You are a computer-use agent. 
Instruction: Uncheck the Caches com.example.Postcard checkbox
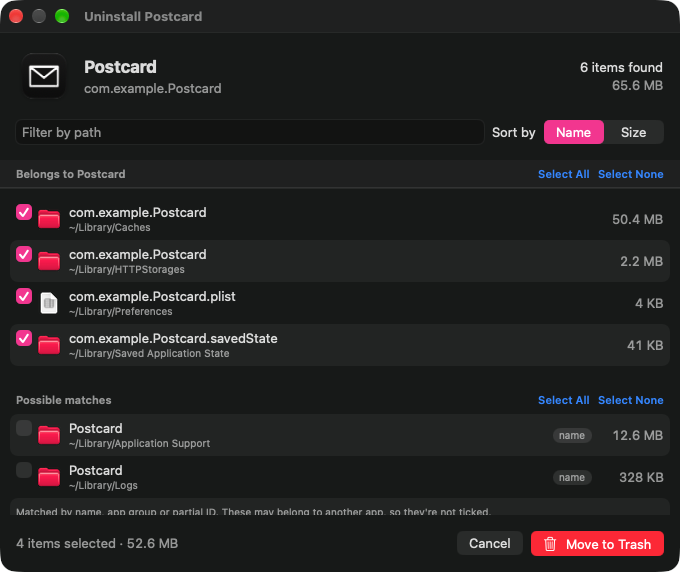(x=24, y=212)
